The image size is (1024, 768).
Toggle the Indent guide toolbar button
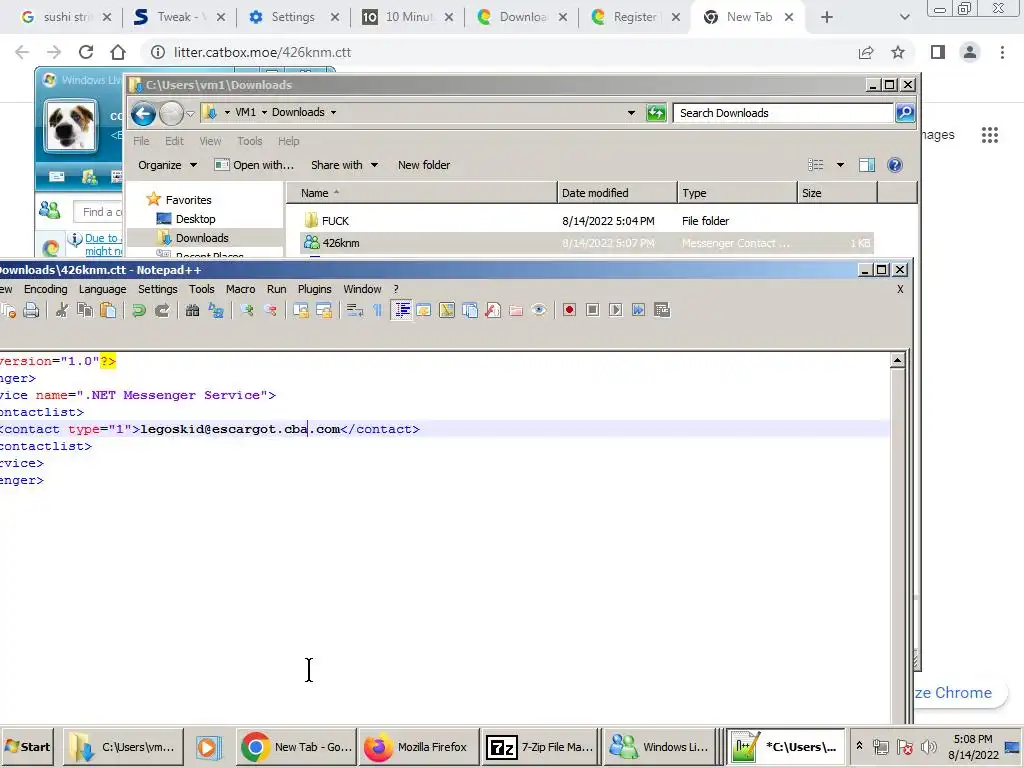[402, 310]
